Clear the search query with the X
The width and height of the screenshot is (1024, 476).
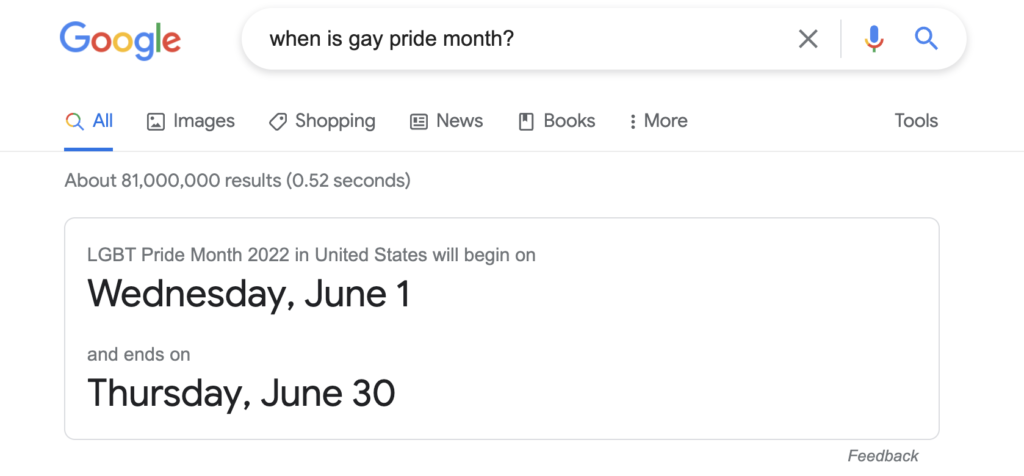pyautogui.click(x=808, y=39)
